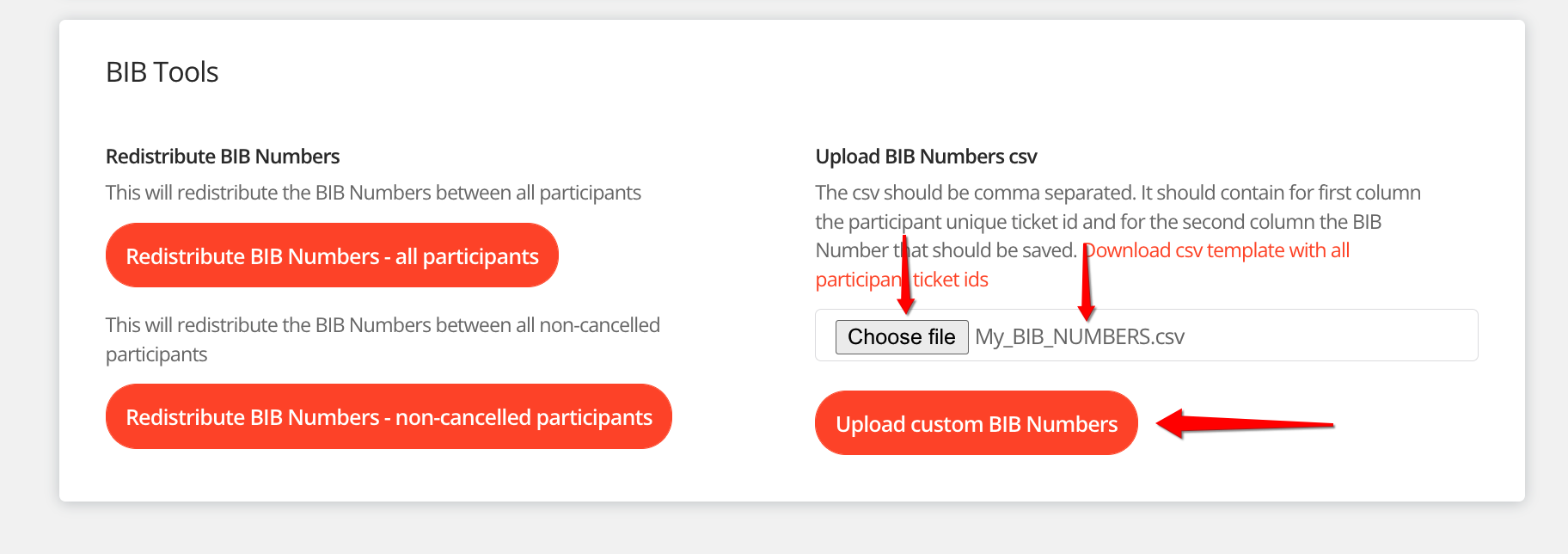Click the Upload BIB Numbers csv heading
Screen dimensions: 1568x554
926,157
